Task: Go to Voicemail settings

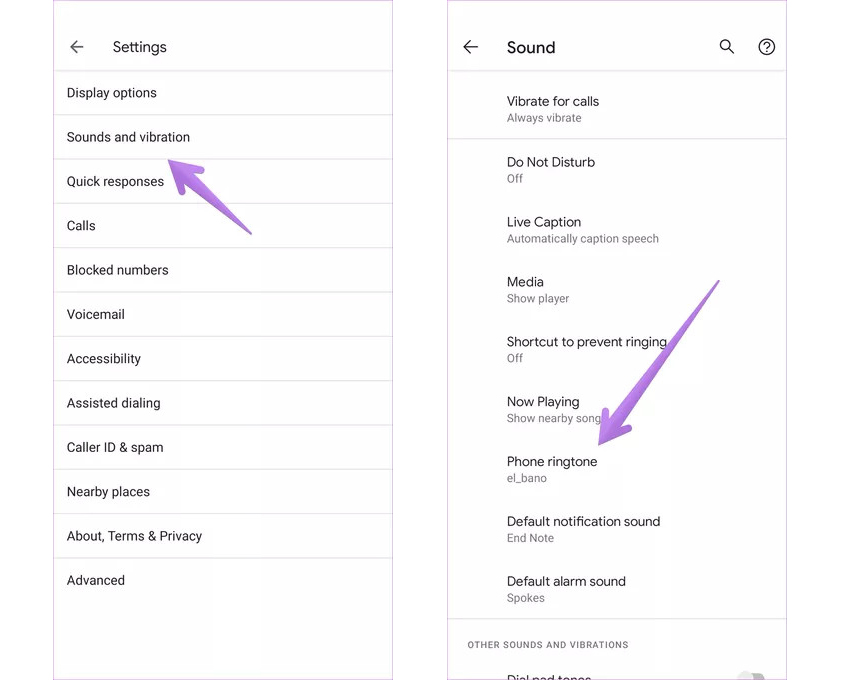Action: (96, 314)
